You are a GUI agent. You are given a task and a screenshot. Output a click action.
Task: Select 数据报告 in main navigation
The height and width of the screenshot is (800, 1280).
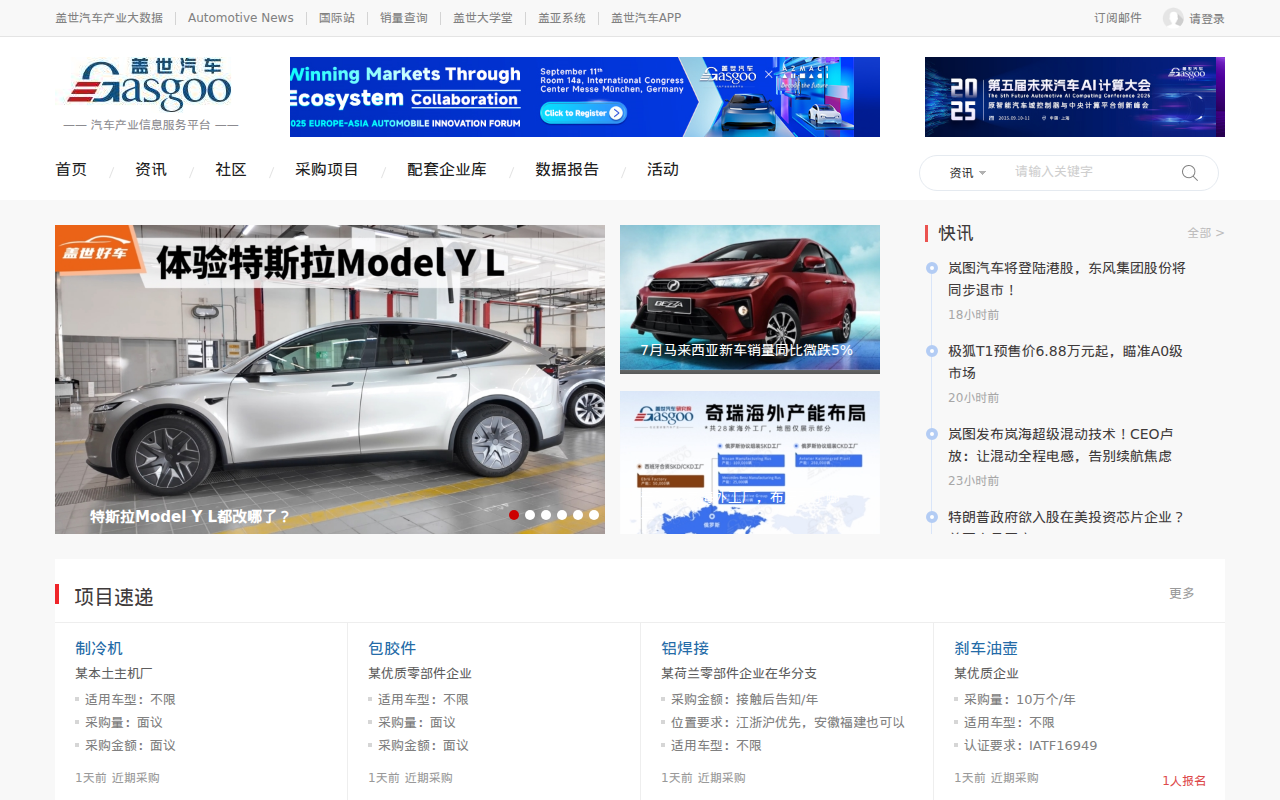click(567, 170)
